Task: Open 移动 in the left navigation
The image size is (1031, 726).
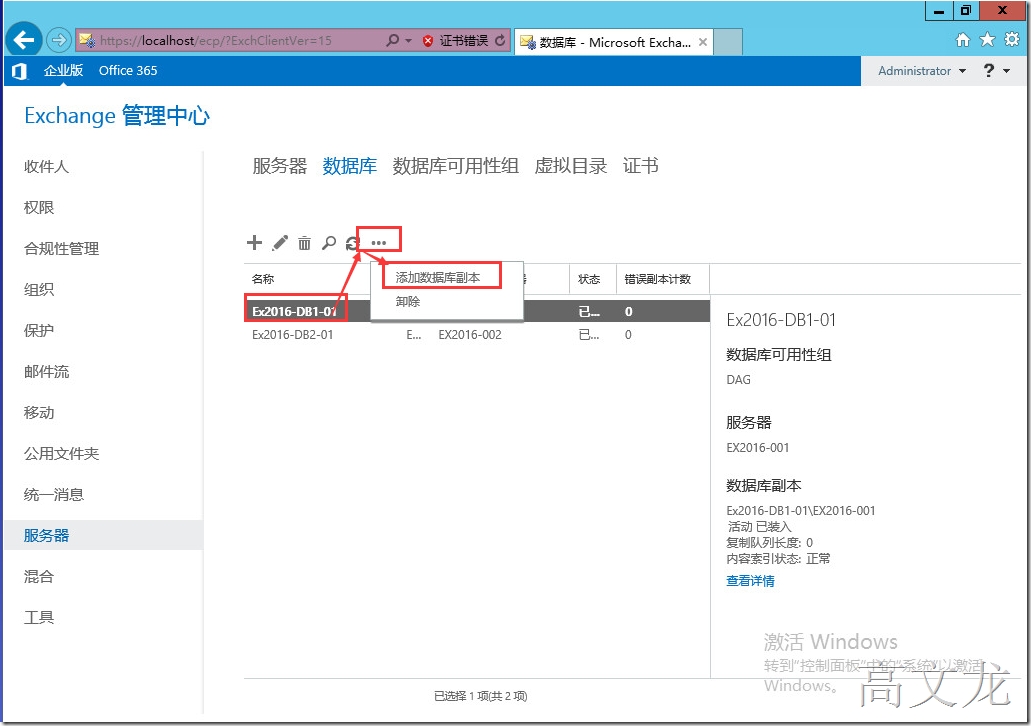Action: pyautogui.click(x=39, y=412)
